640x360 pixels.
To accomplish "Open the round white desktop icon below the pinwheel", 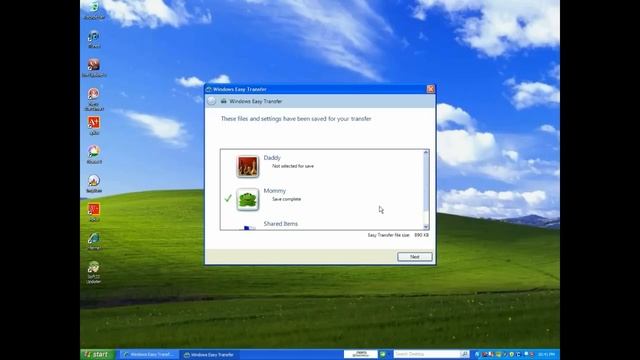I will pos(94,184).
